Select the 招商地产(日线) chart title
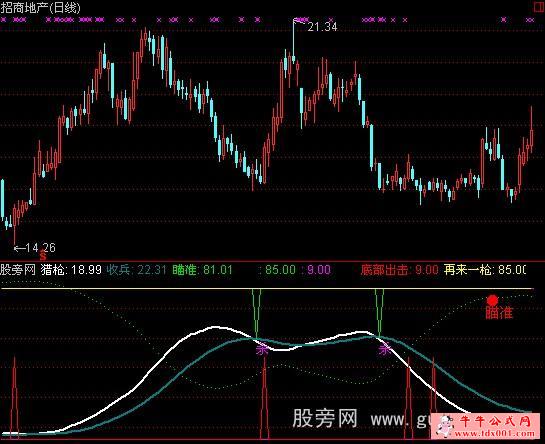The height and width of the screenshot is (444, 545). click(40, 8)
